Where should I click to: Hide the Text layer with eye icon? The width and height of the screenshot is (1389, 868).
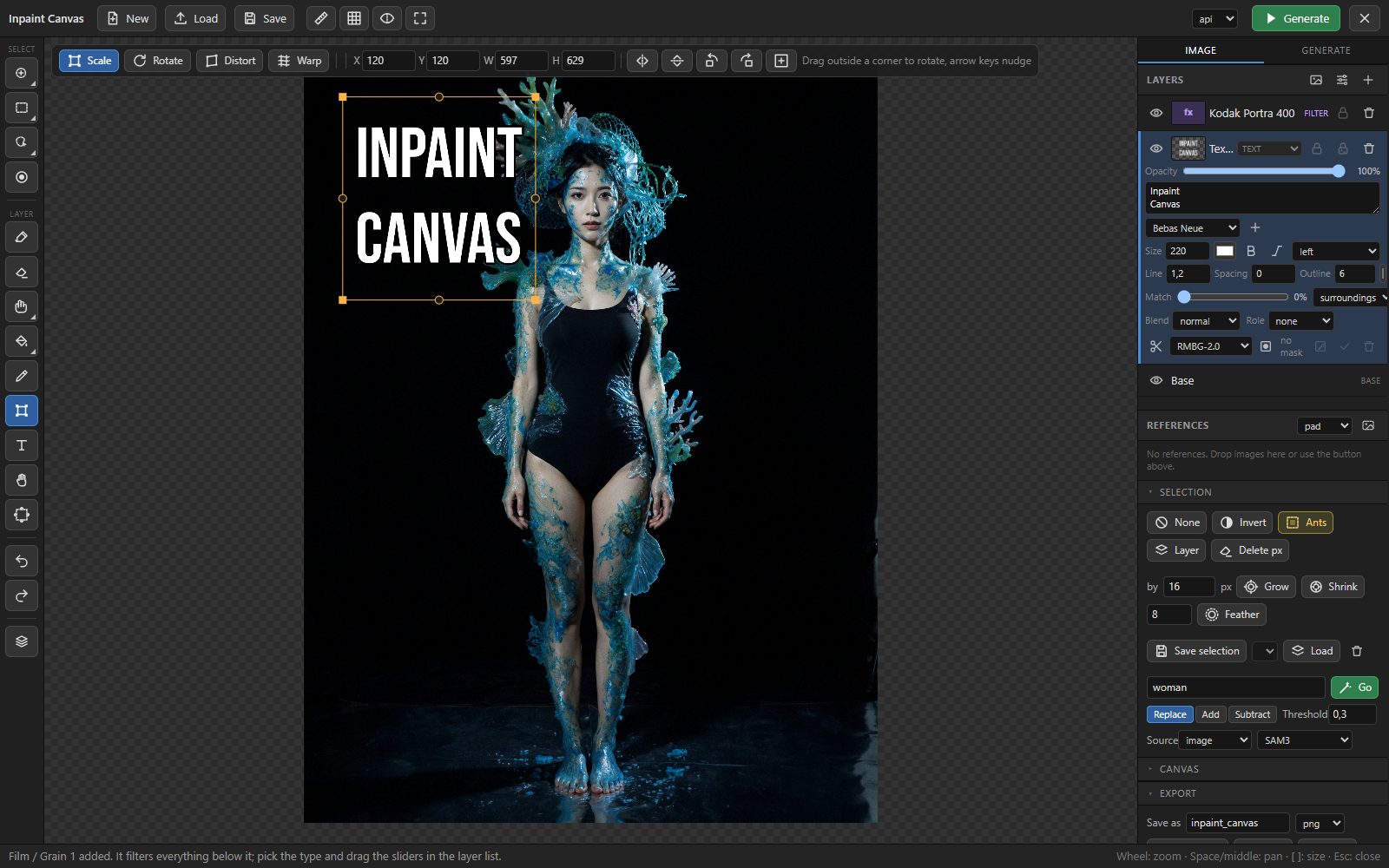(1156, 148)
